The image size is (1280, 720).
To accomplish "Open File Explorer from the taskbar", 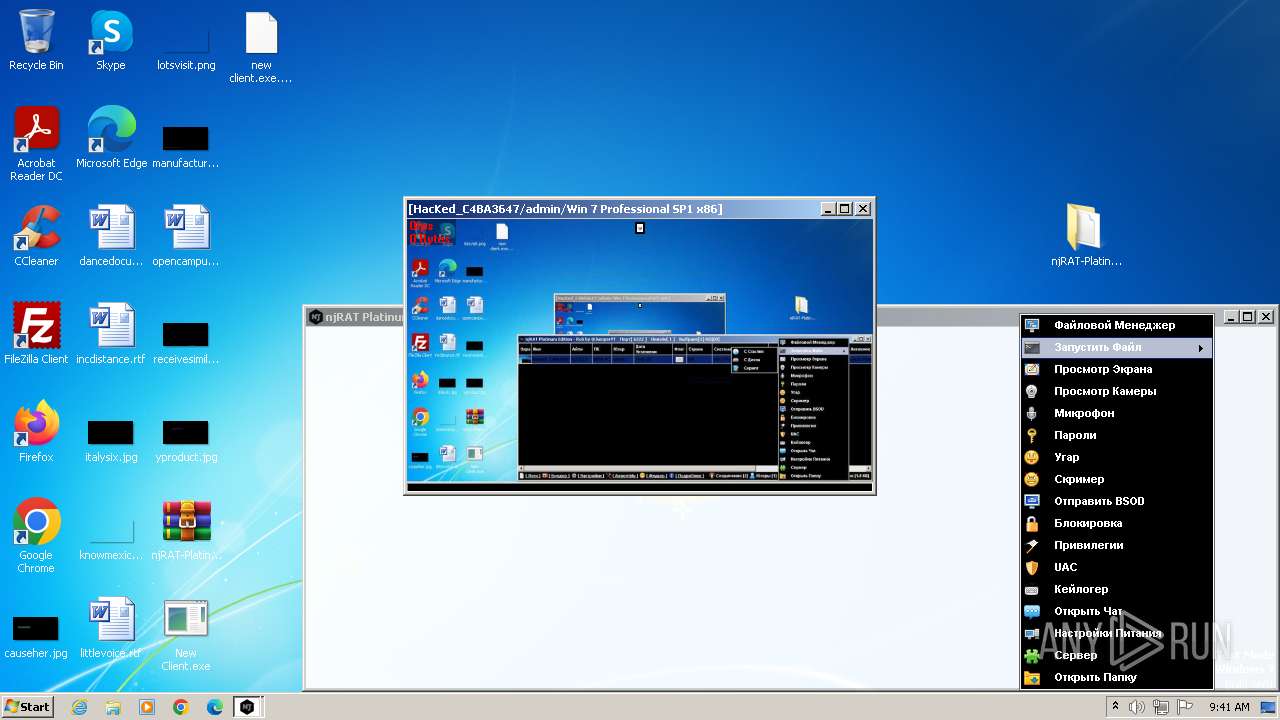I will (113, 707).
